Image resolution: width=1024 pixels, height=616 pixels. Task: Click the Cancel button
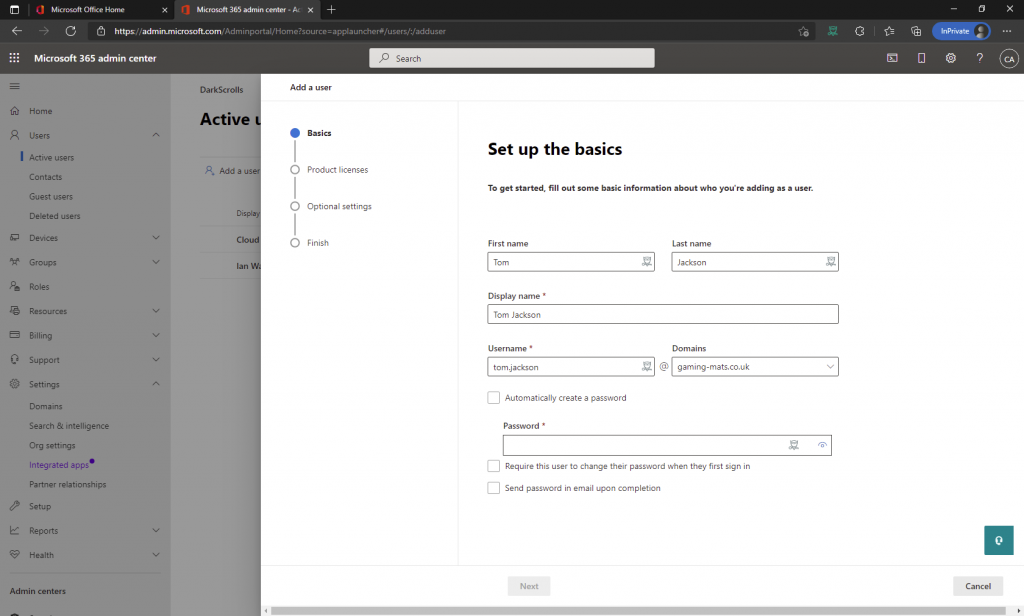978,586
